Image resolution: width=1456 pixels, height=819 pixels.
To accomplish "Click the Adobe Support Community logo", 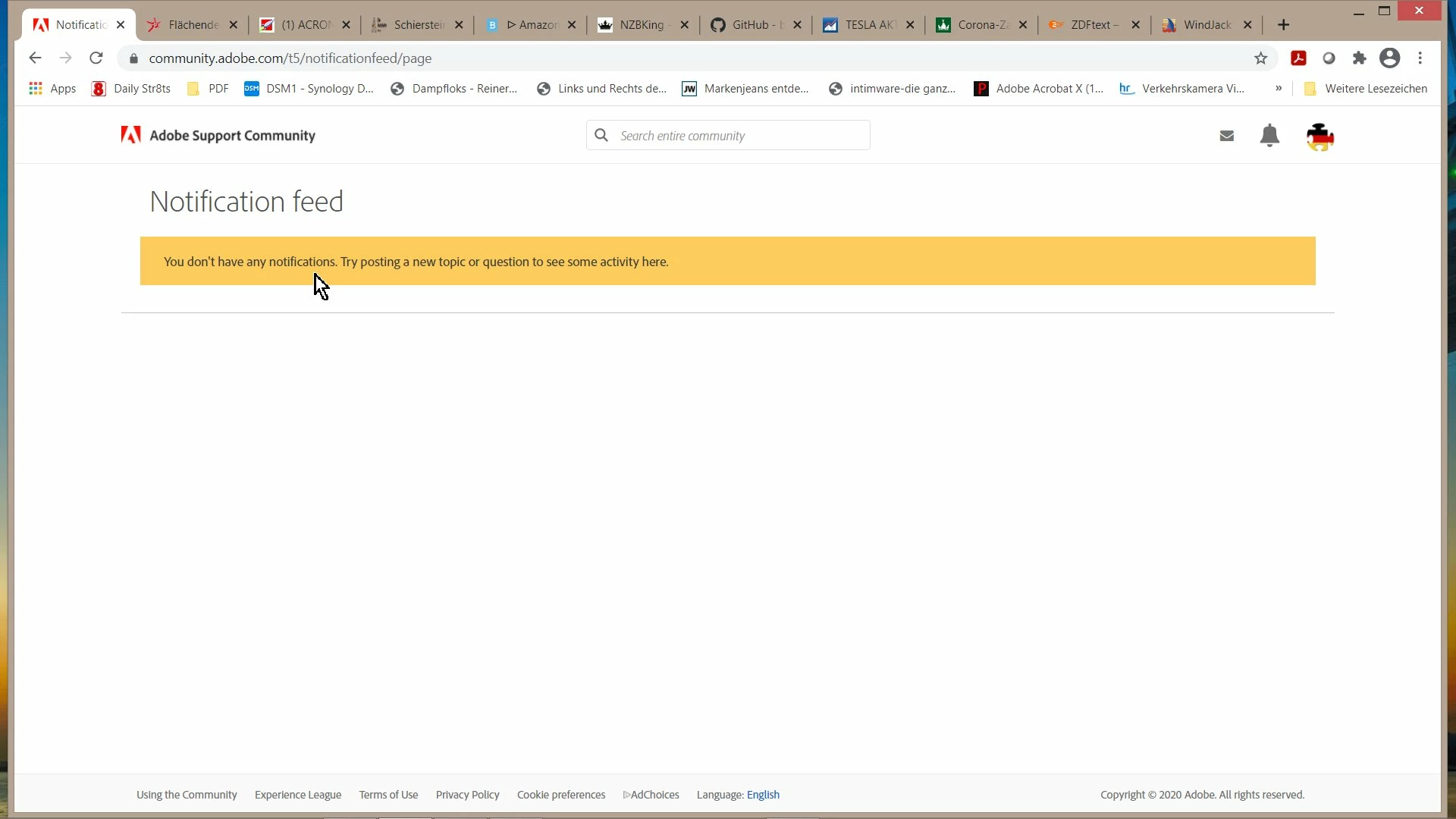I will point(218,136).
